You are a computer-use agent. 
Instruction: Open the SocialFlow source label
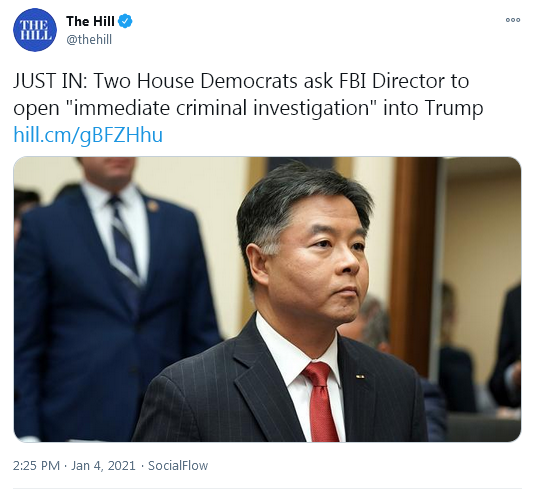(x=178, y=466)
